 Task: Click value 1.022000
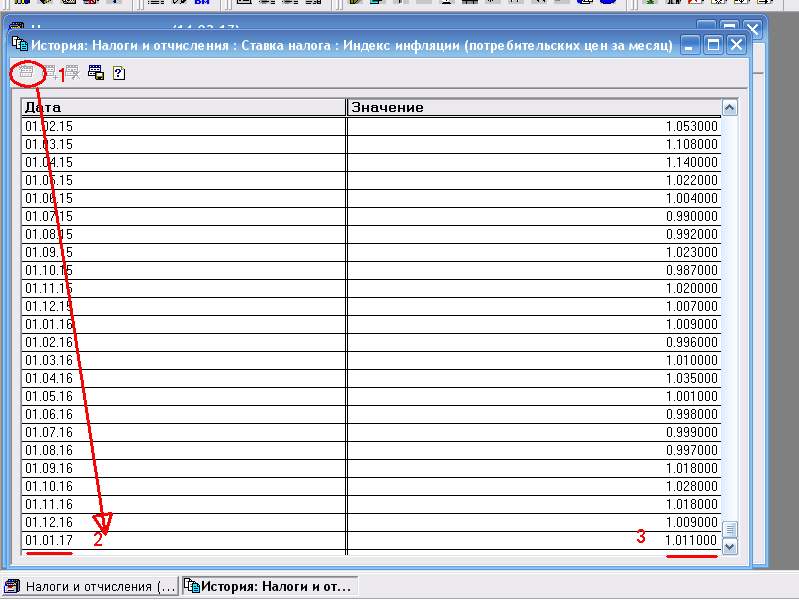pos(691,180)
